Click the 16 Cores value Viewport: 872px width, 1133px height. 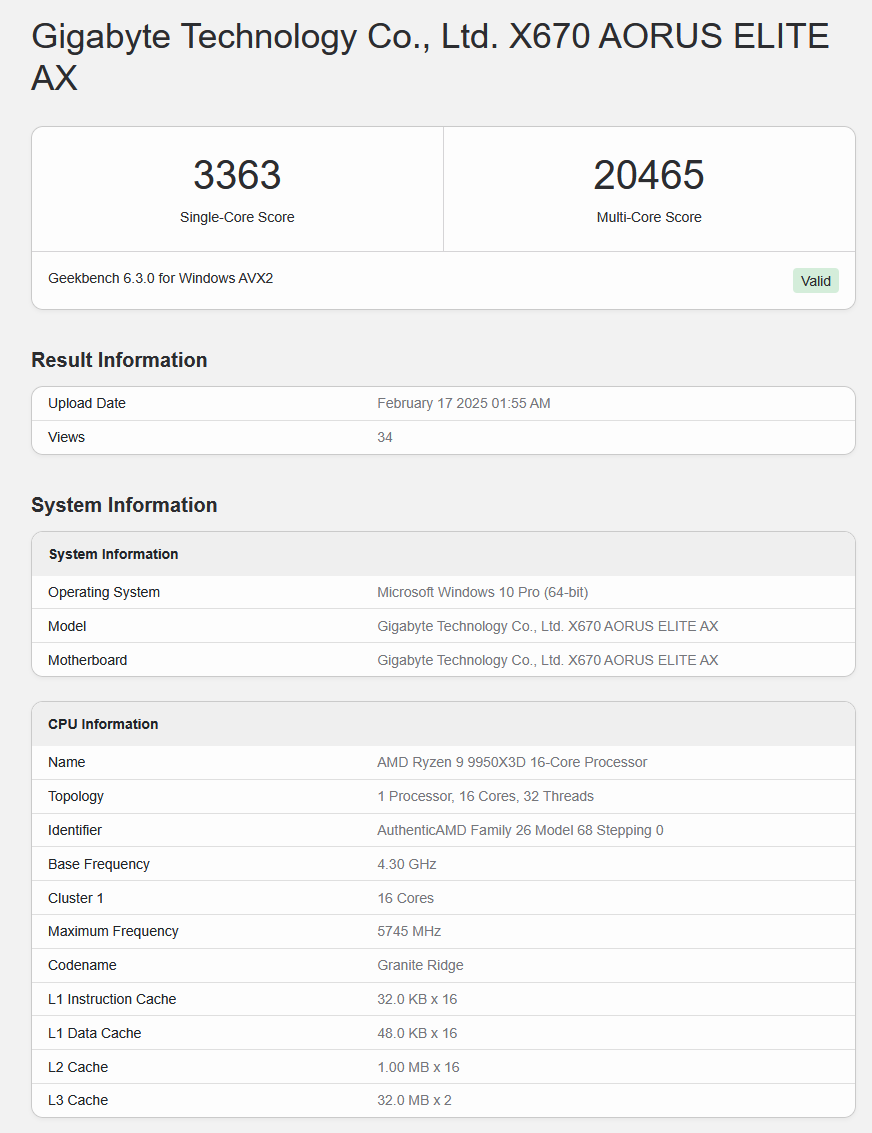point(405,898)
